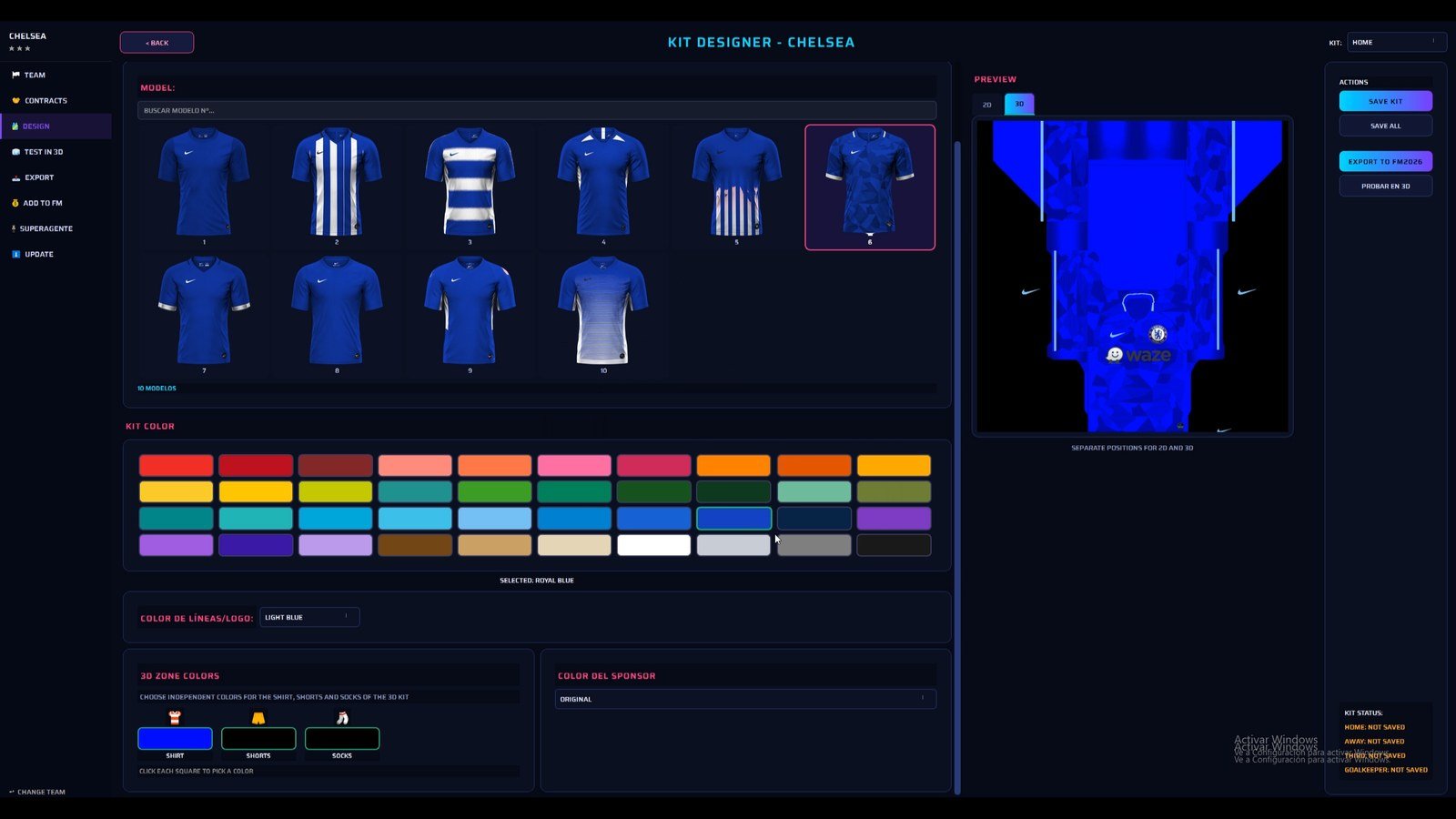Go to Test in 3D section
Image resolution: width=1456 pixels, height=819 pixels.
[x=56, y=152]
